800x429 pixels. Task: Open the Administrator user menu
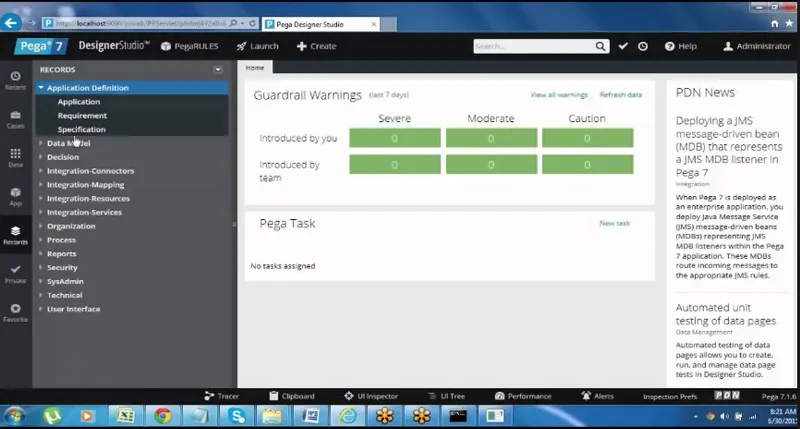click(757, 46)
